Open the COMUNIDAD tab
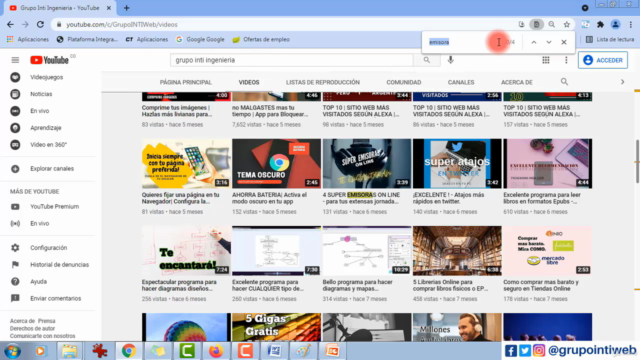640x360 pixels. point(404,82)
